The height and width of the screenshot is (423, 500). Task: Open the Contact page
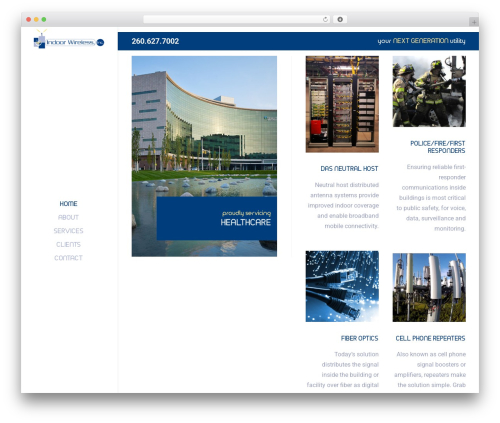[68, 258]
